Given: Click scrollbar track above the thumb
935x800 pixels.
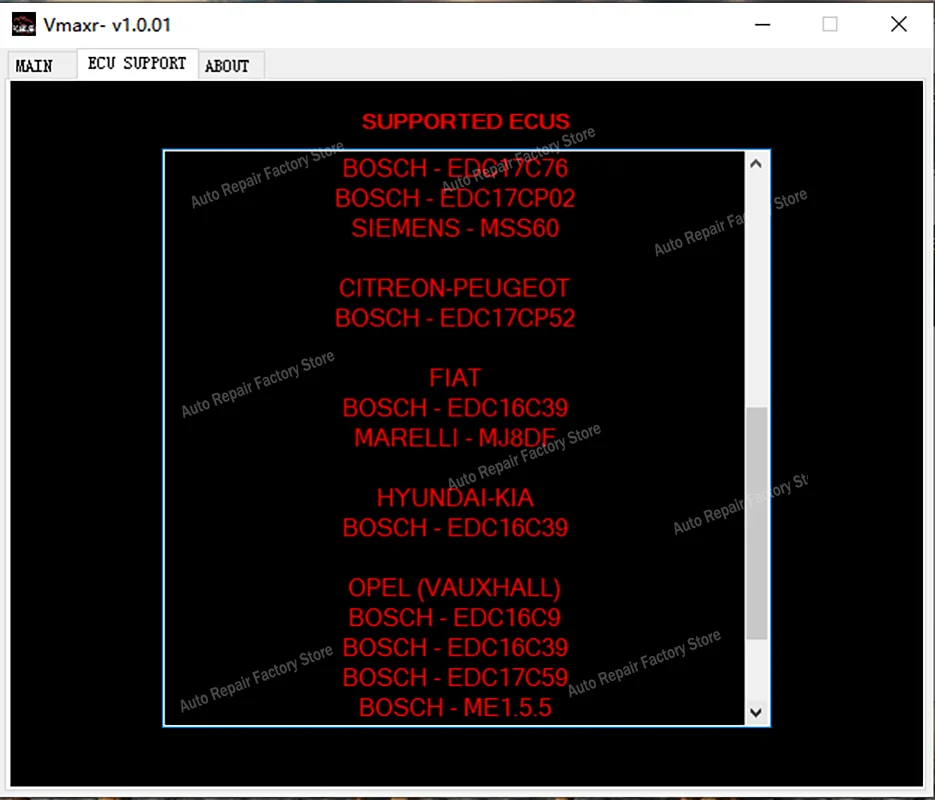Looking at the screenshot, I should click(x=756, y=291).
